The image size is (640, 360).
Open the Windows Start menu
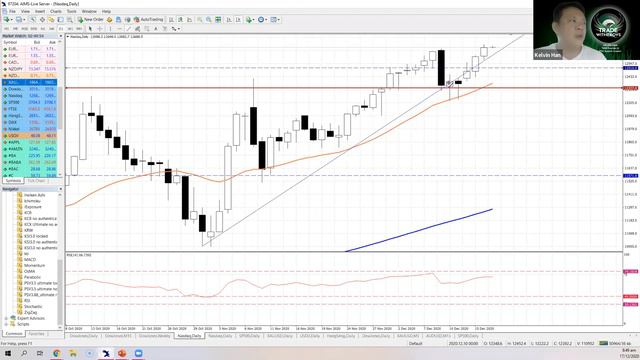coord(8,353)
